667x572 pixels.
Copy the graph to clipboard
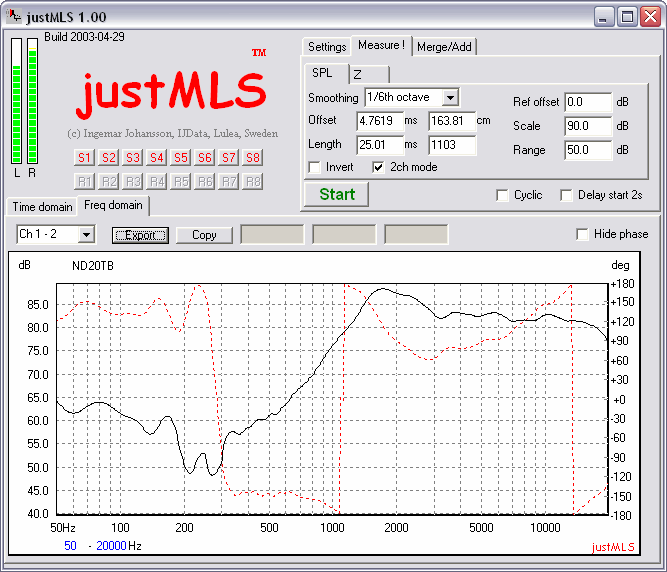(204, 235)
